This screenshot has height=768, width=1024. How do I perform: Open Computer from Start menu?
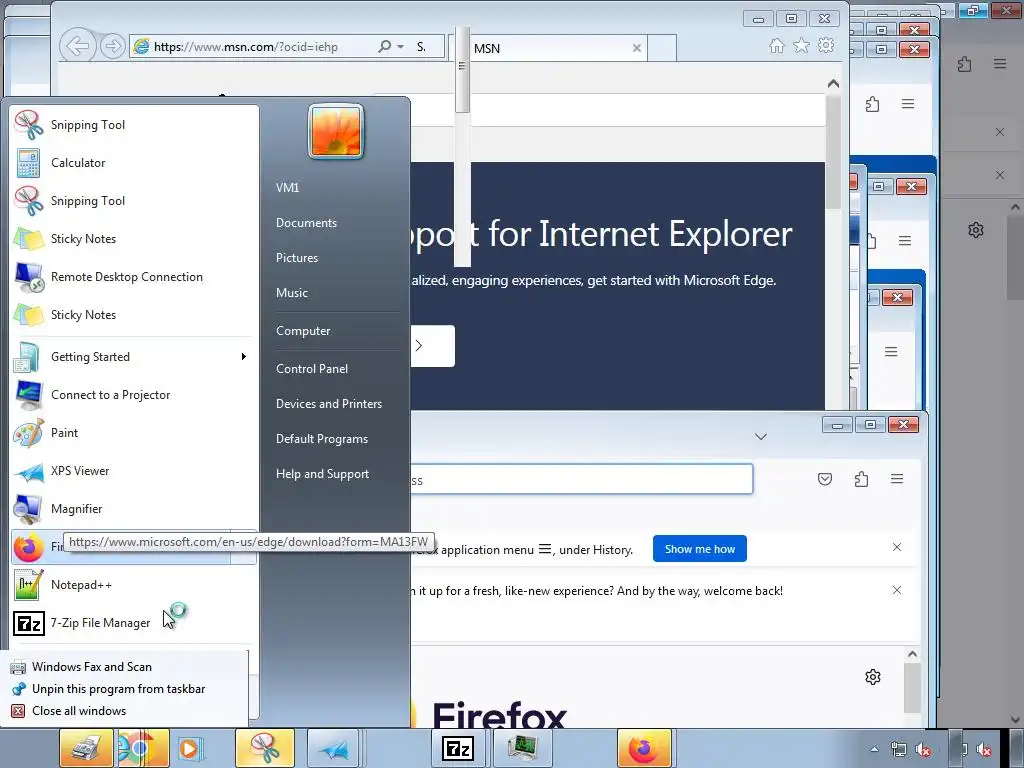pos(303,331)
